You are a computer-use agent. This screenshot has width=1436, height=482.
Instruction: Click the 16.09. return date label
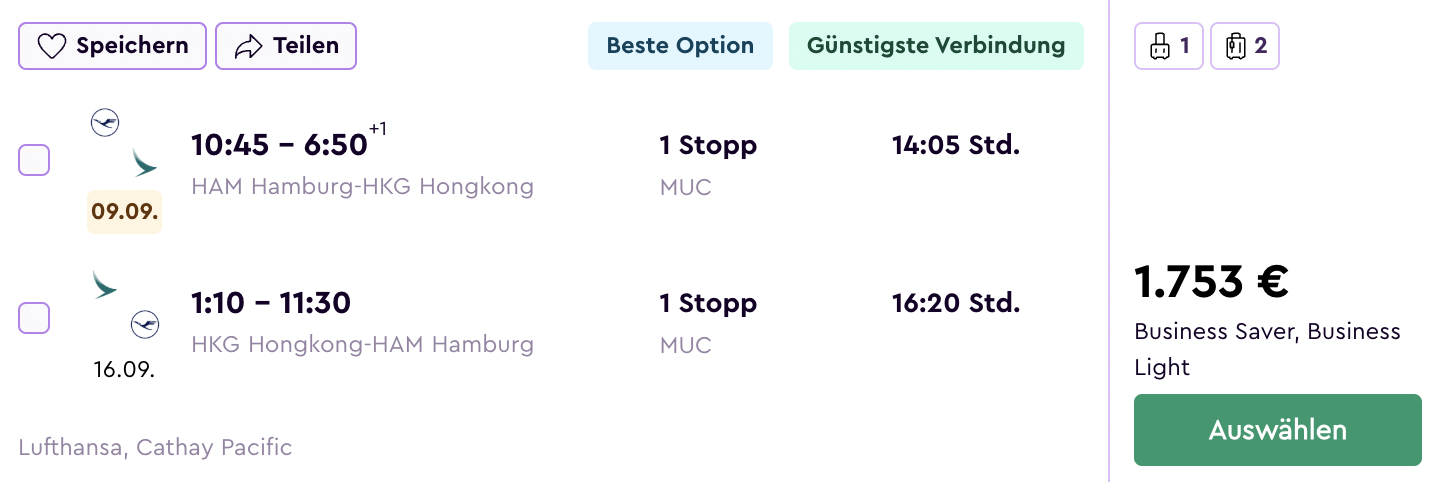tap(125, 369)
